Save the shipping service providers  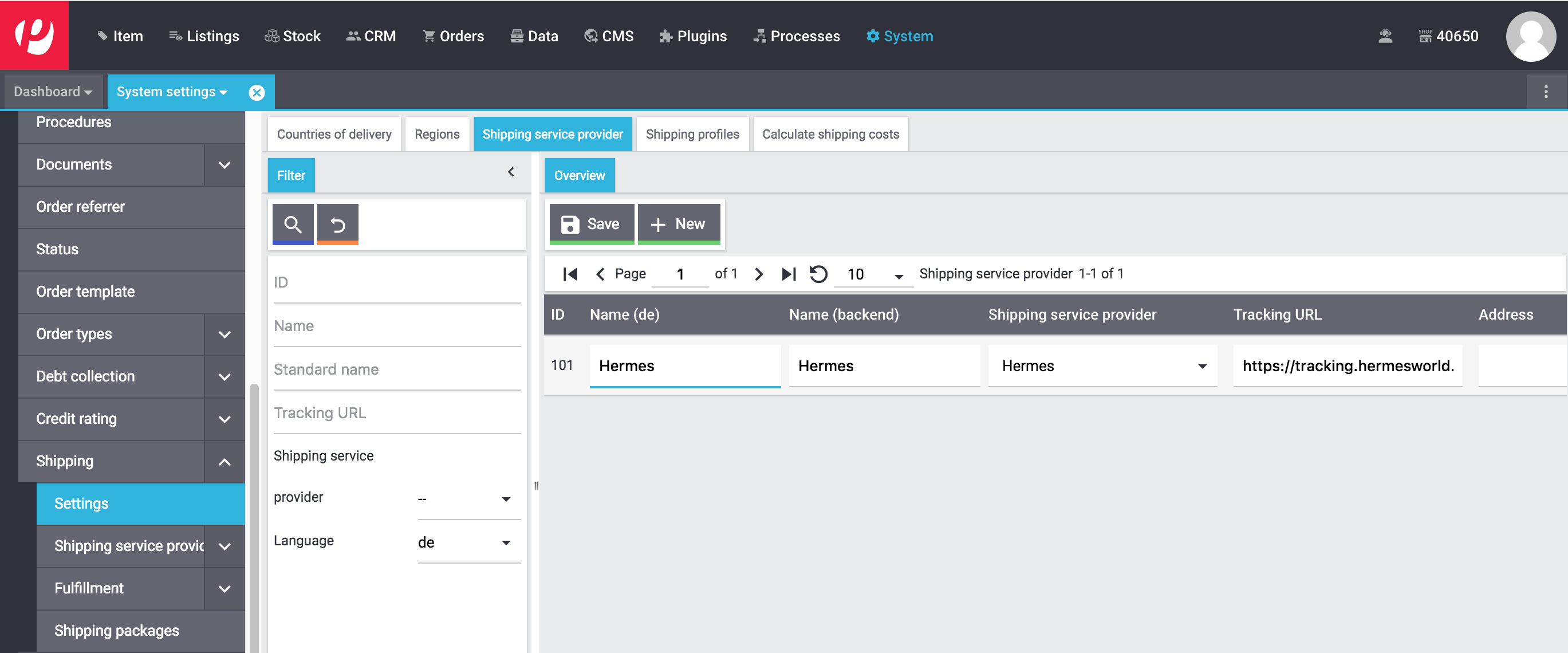[592, 225]
